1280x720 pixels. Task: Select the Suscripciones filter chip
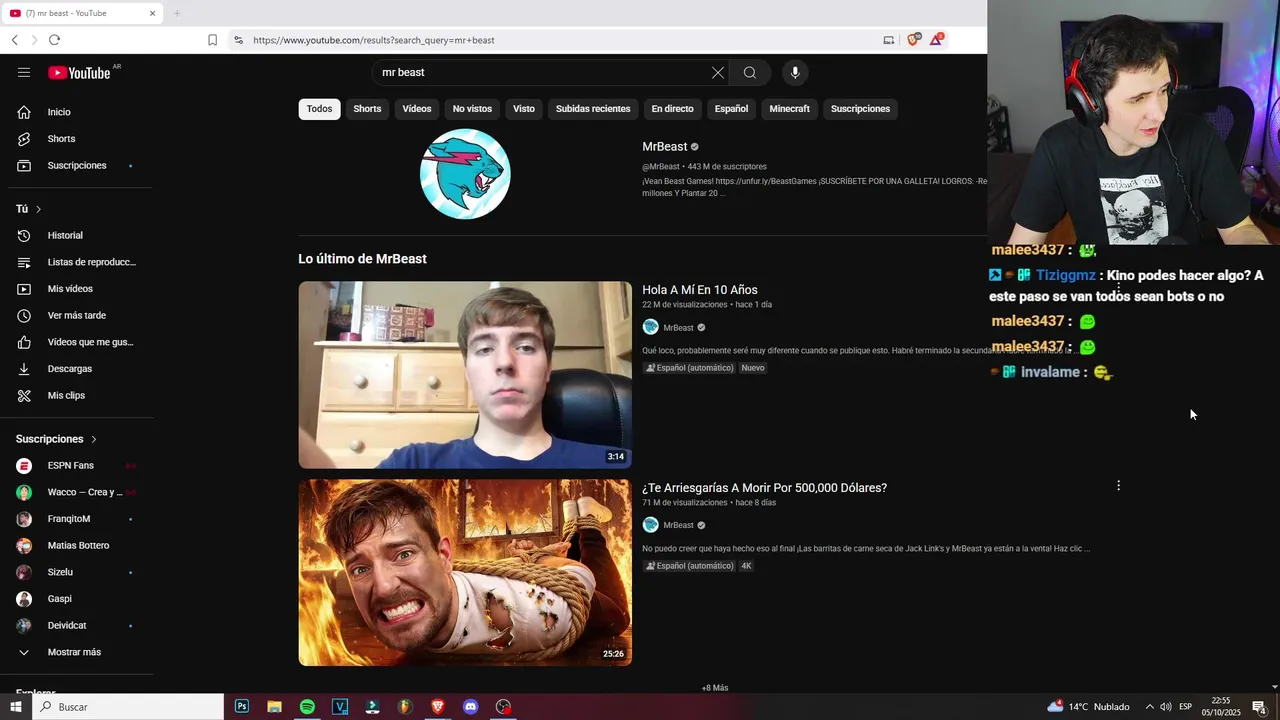(x=860, y=109)
